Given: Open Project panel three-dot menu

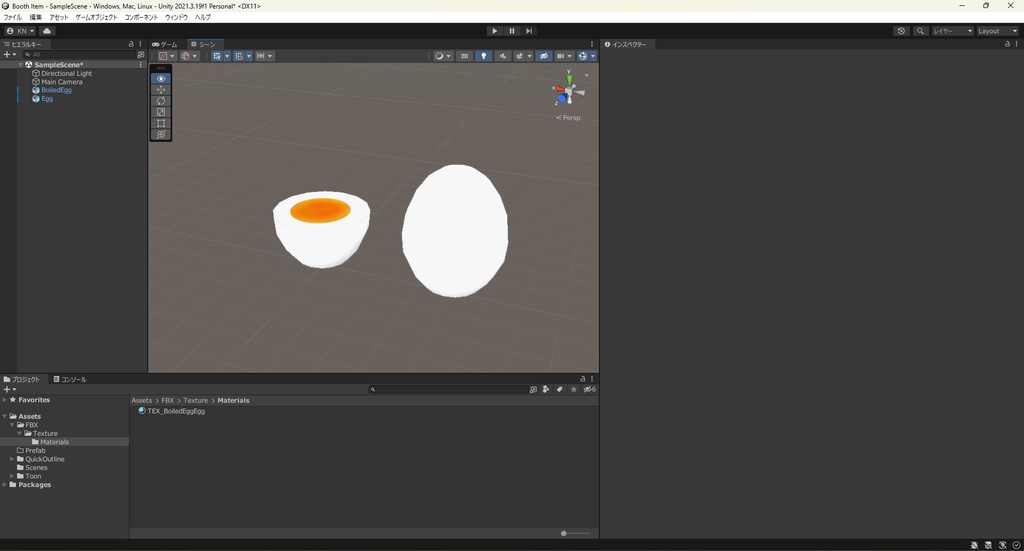Looking at the screenshot, I should coord(592,379).
